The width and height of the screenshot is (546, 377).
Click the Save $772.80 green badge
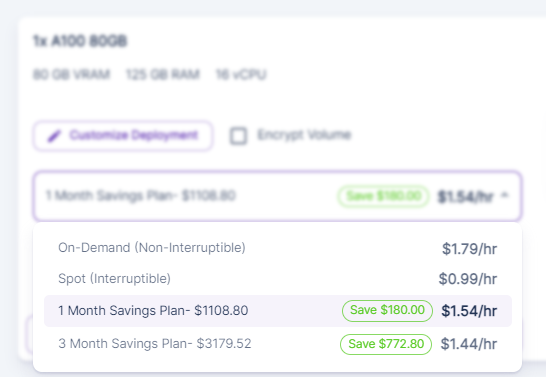tap(386, 344)
